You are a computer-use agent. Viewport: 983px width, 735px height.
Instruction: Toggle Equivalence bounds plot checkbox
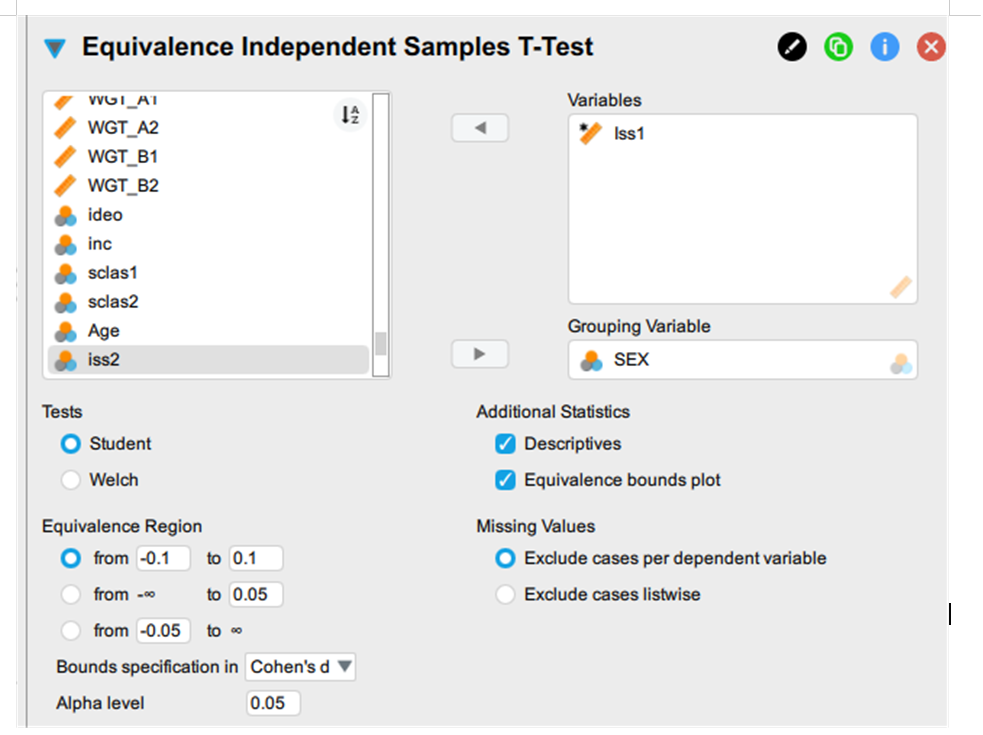coord(505,480)
